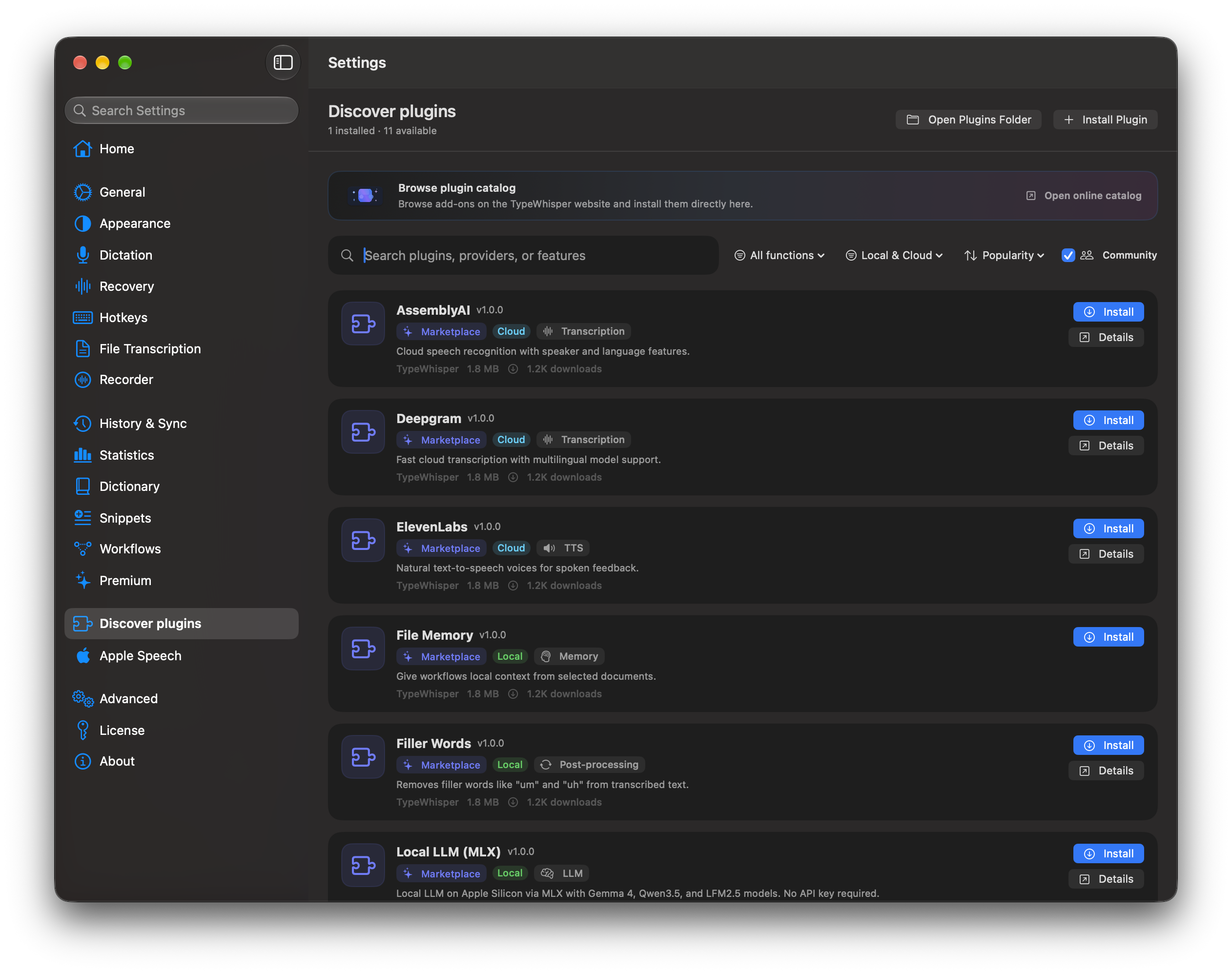Click the Local tag on Filler Words
Image resolution: width=1232 pixels, height=974 pixels.
(x=509, y=765)
